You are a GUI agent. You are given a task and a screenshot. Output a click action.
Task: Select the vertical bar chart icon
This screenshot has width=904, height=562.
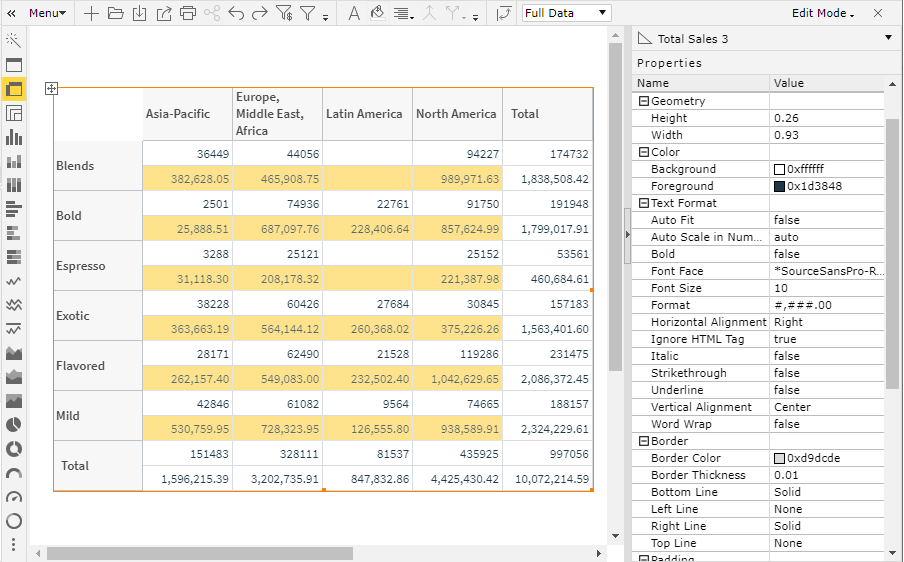tap(14, 137)
